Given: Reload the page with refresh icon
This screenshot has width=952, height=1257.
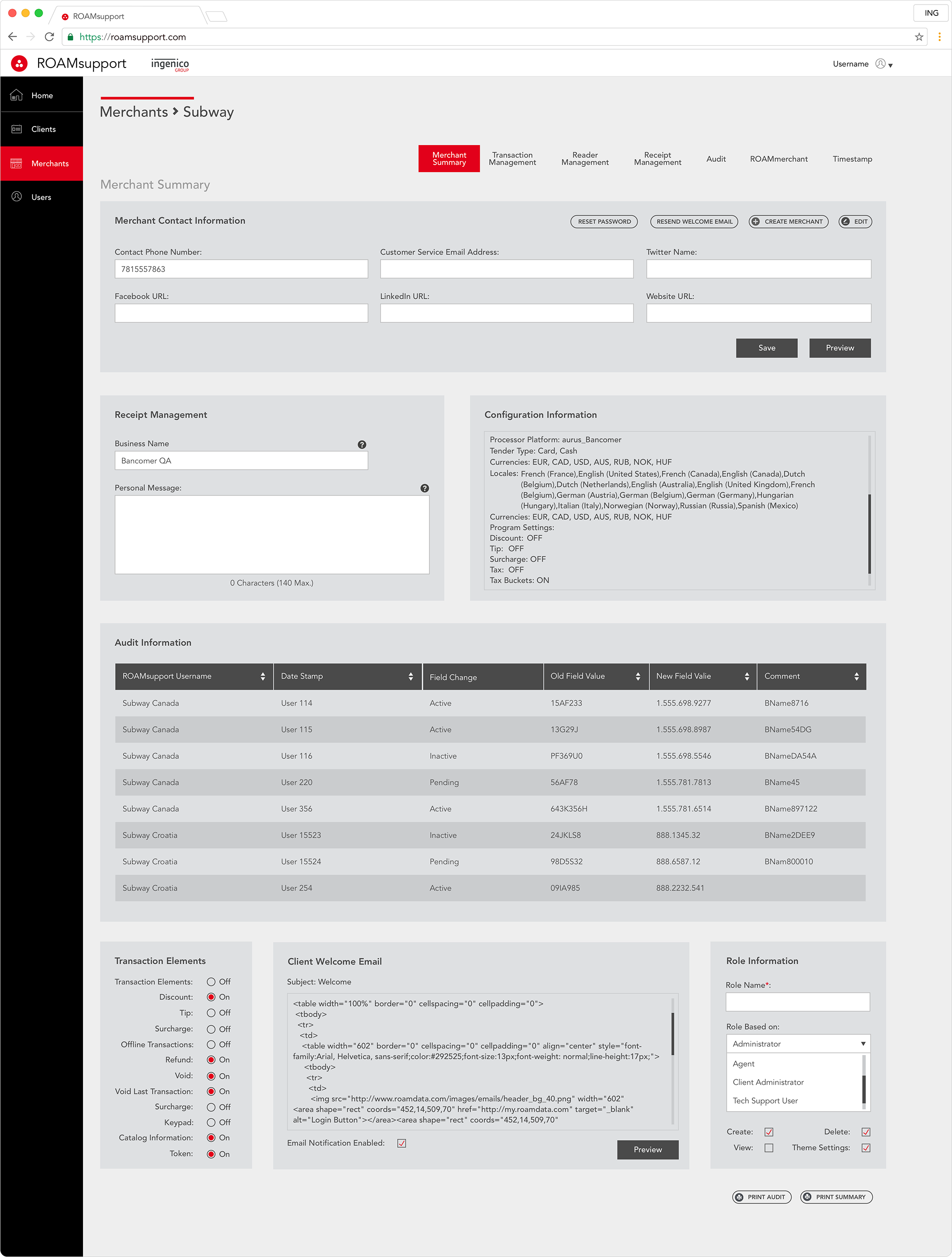Looking at the screenshot, I should pyautogui.click(x=49, y=37).
